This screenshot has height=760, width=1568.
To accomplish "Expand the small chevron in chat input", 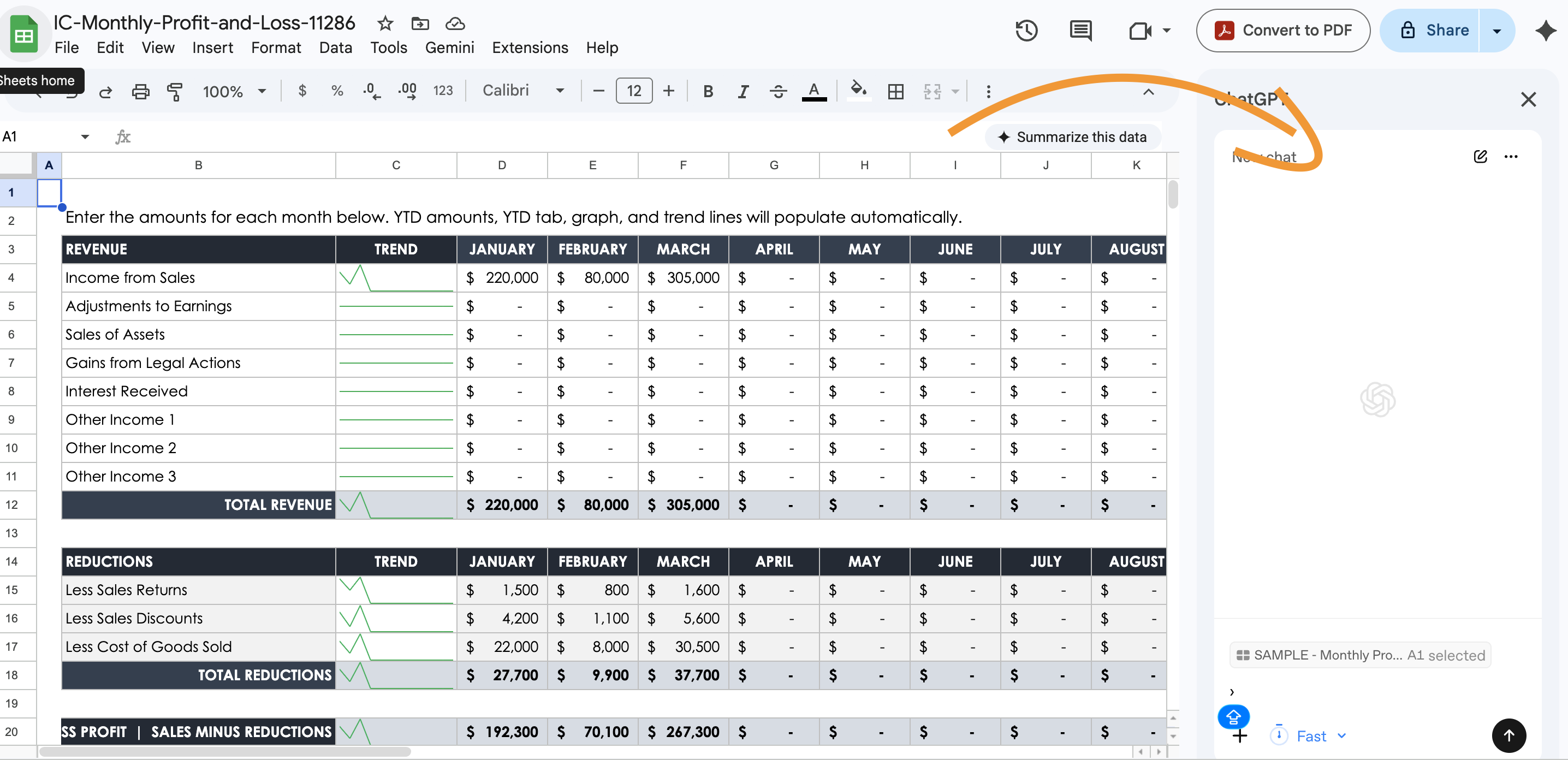I will pos(1231,692).
